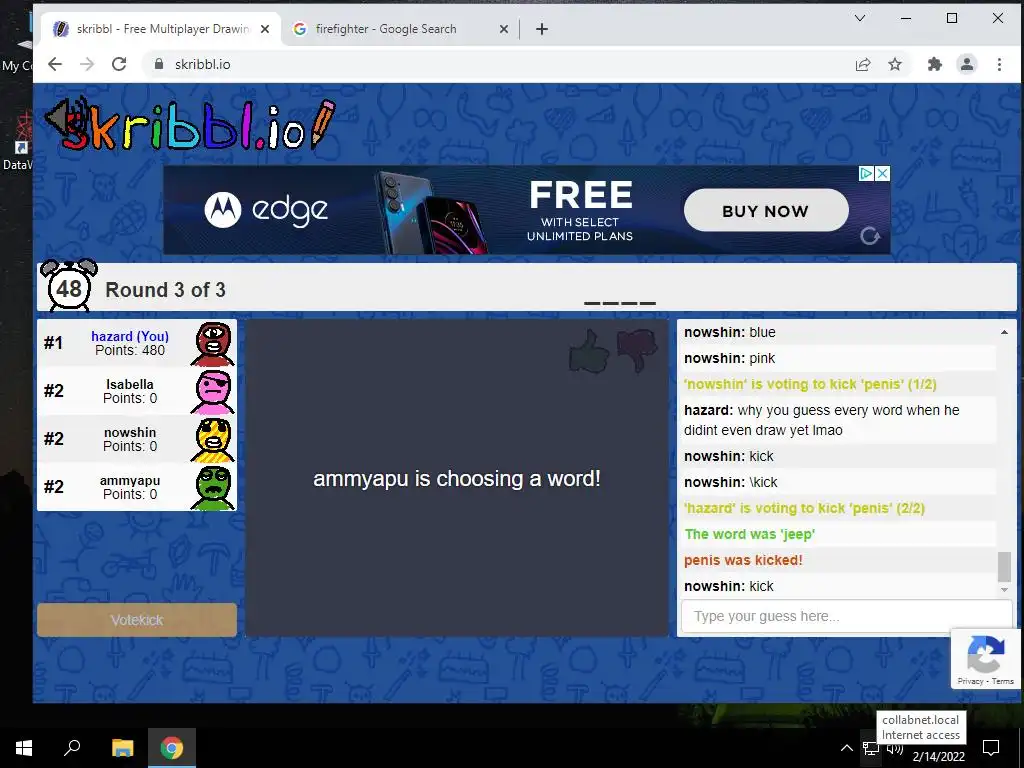Open reCAPTCHA Privacy link
The image size is (1024, 768).
tap(970, 681)
